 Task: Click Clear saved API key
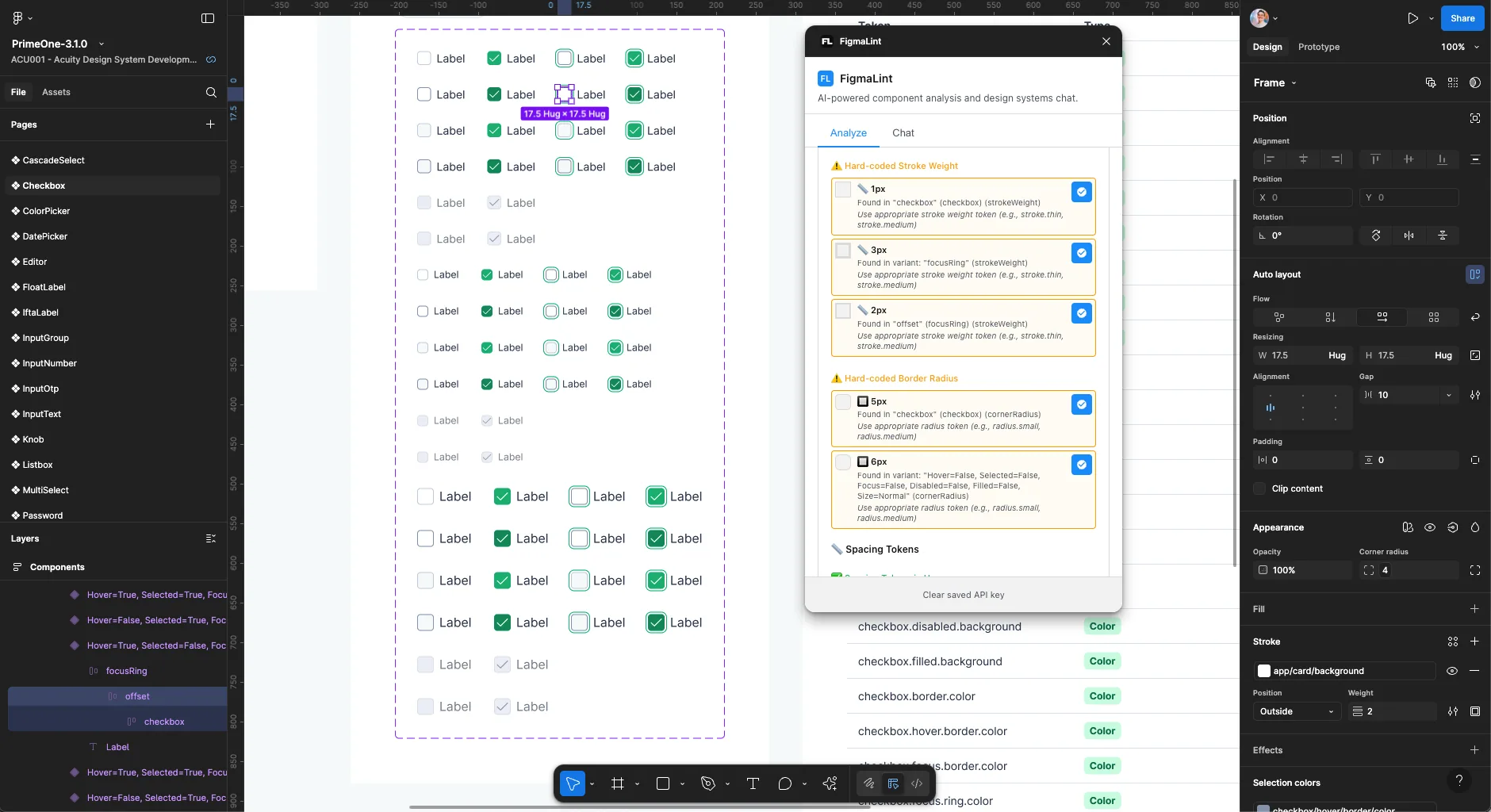964,595
